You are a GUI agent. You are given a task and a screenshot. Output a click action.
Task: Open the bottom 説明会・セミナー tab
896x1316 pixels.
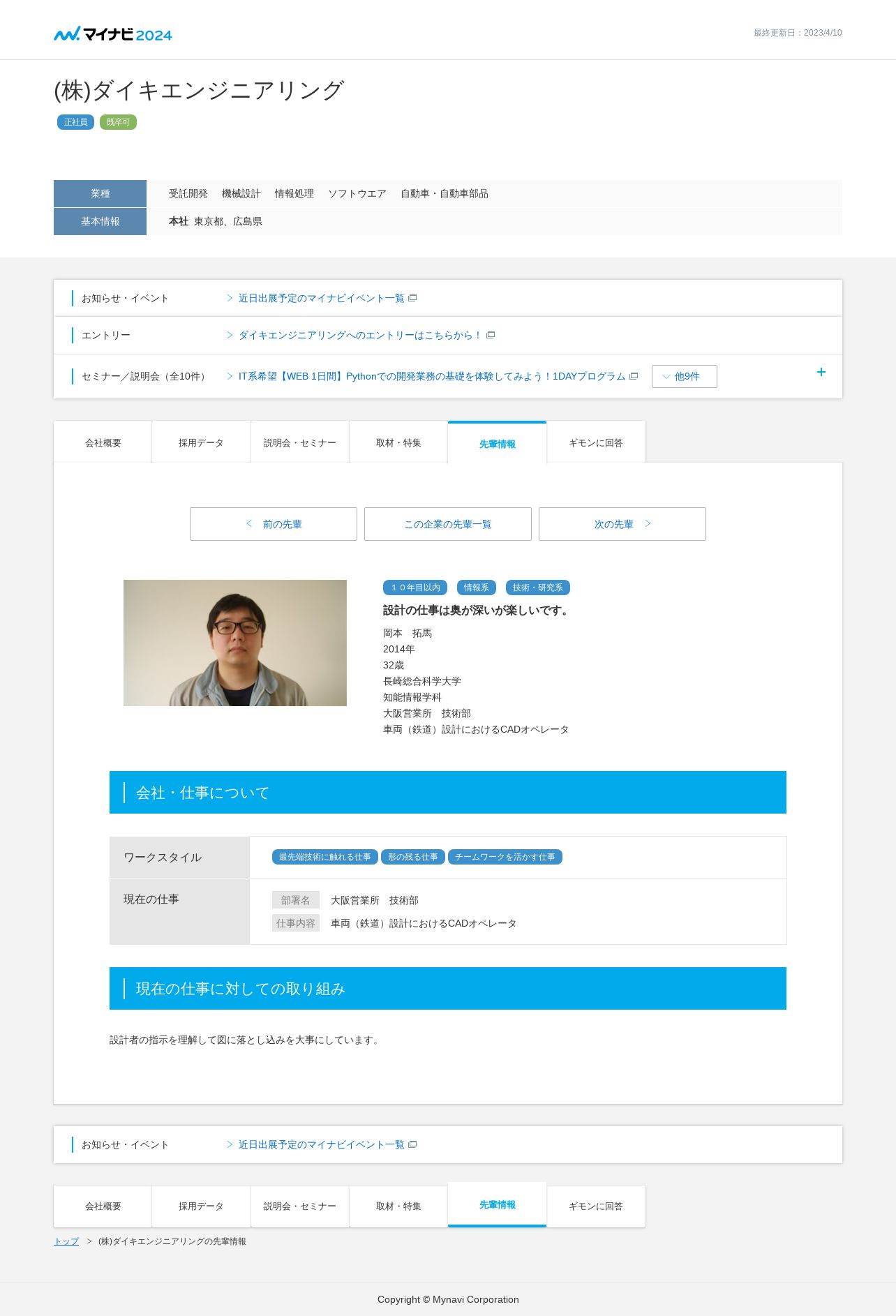point(300,1206)
